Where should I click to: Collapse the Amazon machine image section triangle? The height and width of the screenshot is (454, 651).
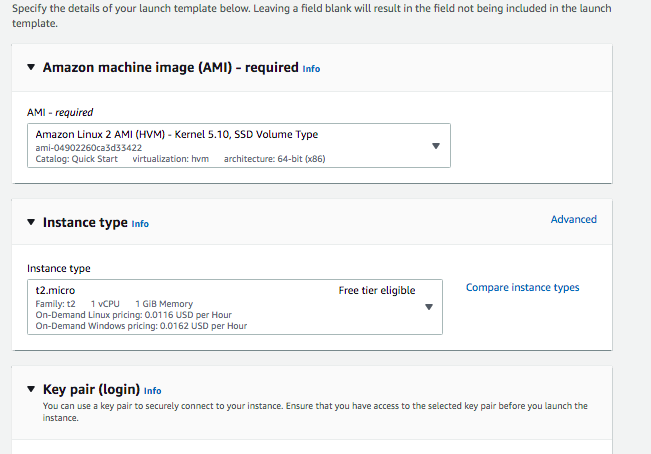[31, 68]
